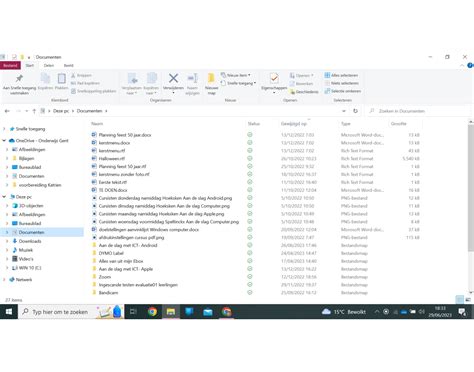This screenshot has height=372, width=474.
Task: Click Bewerken in the Openen group
Action: [x=301, y=84]
